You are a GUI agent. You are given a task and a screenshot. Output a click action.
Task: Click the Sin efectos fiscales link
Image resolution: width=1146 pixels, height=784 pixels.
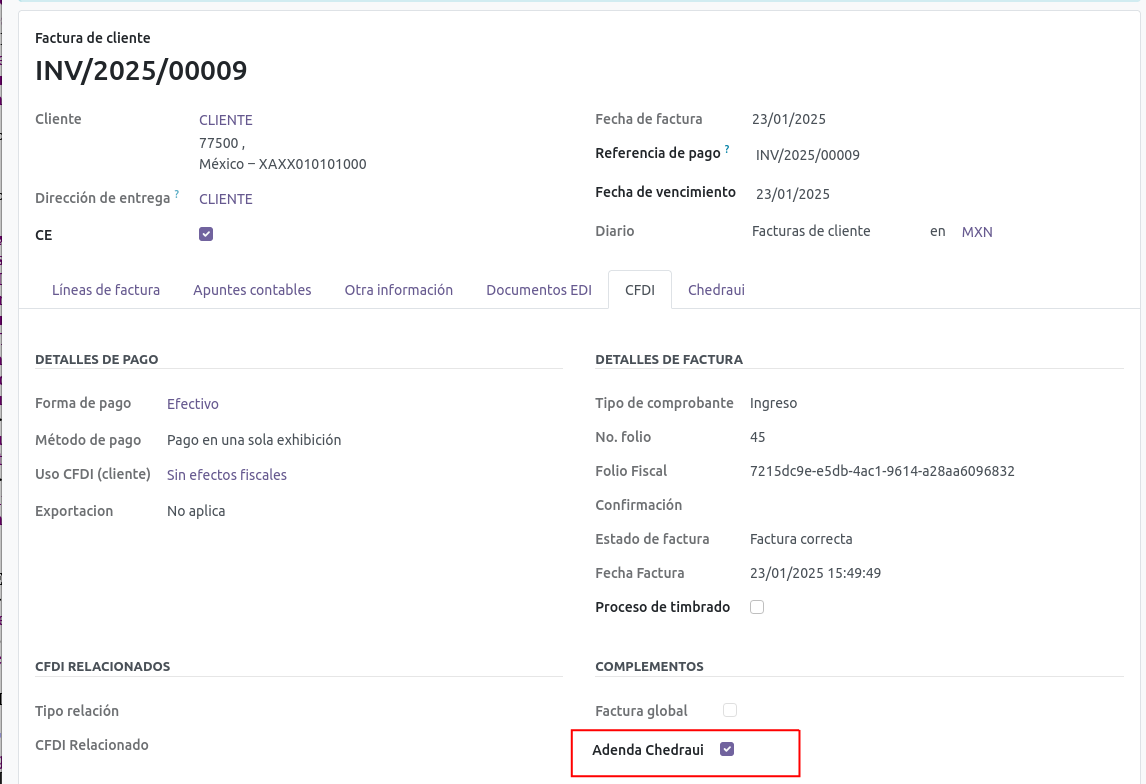click(227, 475)
